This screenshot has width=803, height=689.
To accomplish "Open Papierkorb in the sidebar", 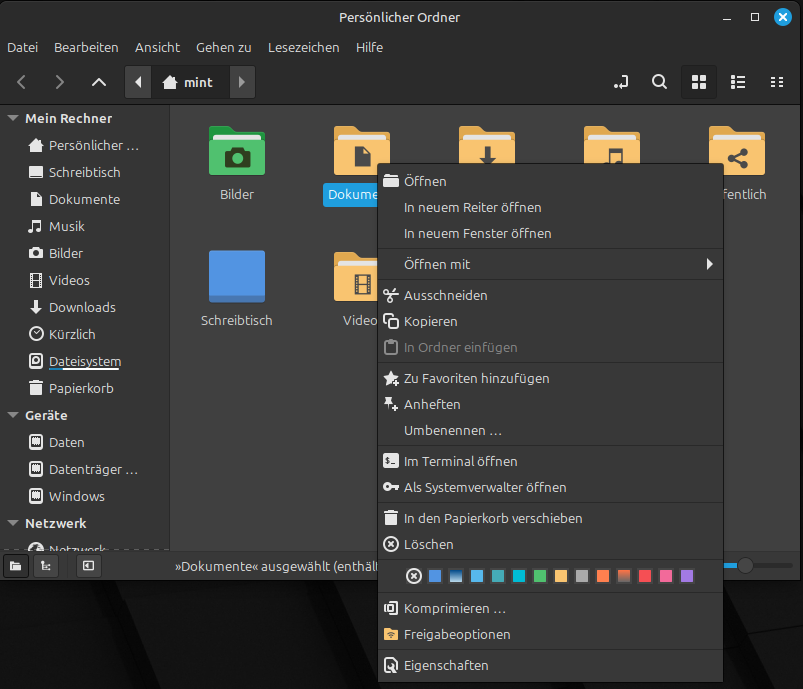I will 80,388.
